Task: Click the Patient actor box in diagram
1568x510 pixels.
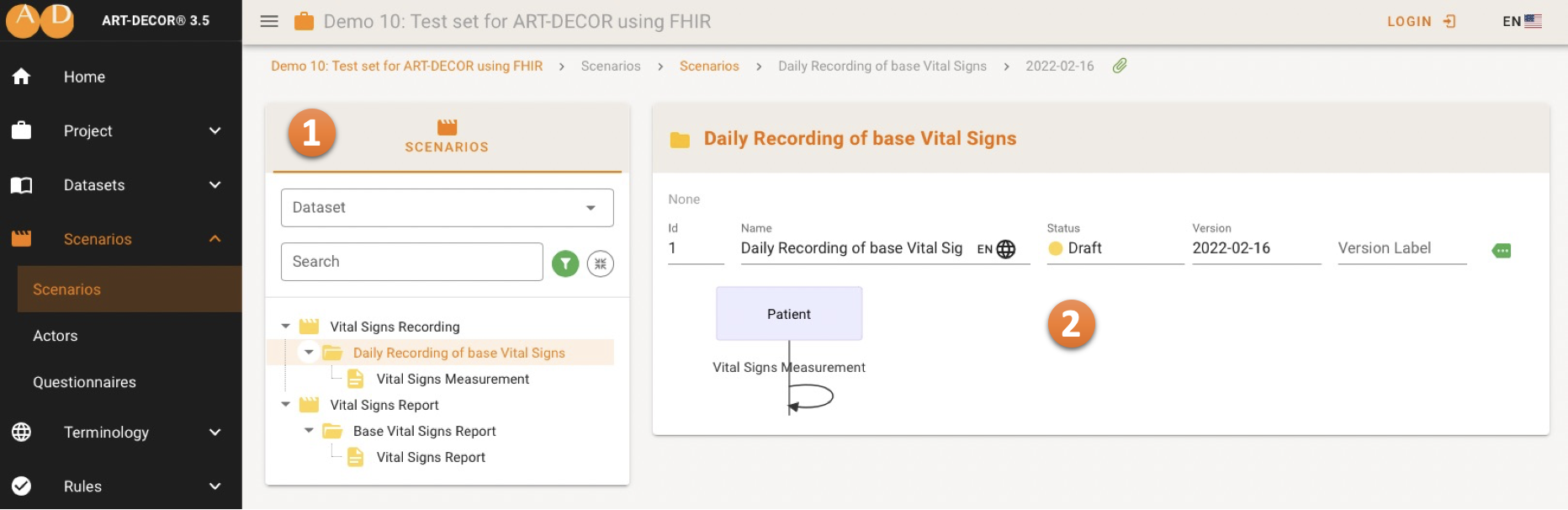Action: (x=789, y=314)
